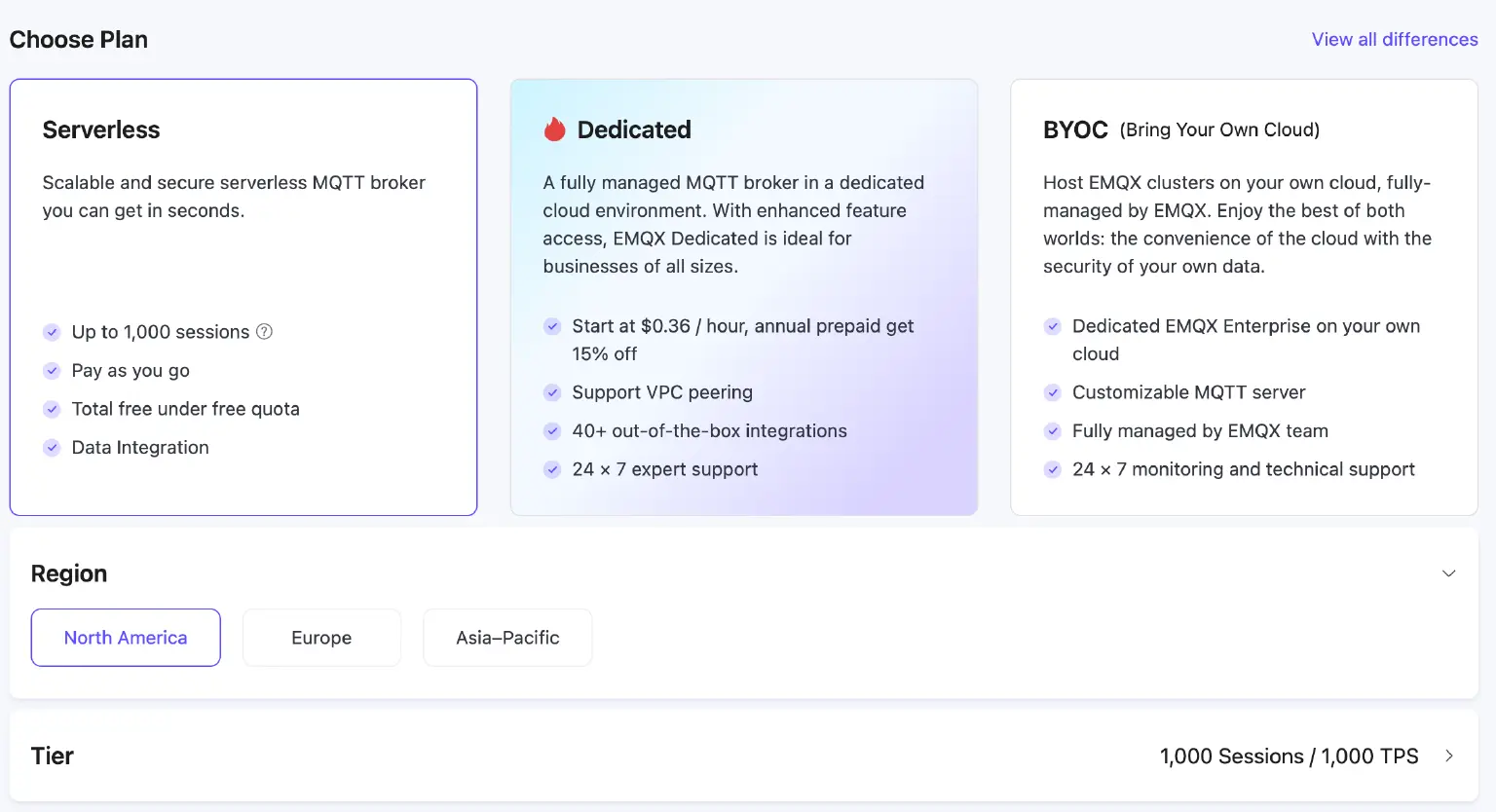
Task: Click checkmark beside Total free under free quota
Action: 52,410
